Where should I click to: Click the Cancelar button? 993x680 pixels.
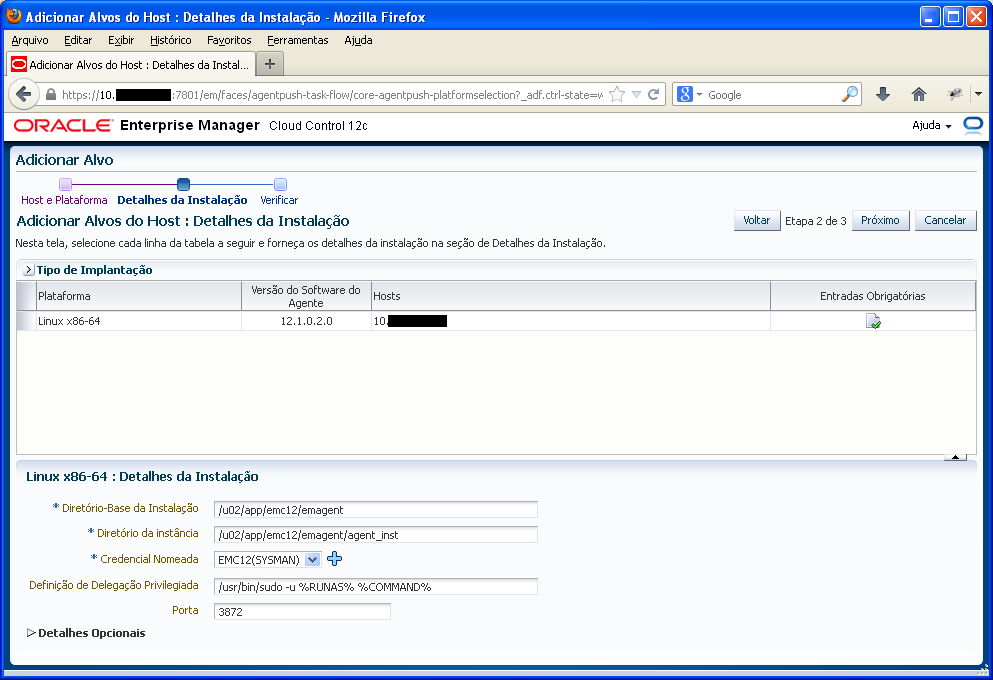(x=945, y=220)
